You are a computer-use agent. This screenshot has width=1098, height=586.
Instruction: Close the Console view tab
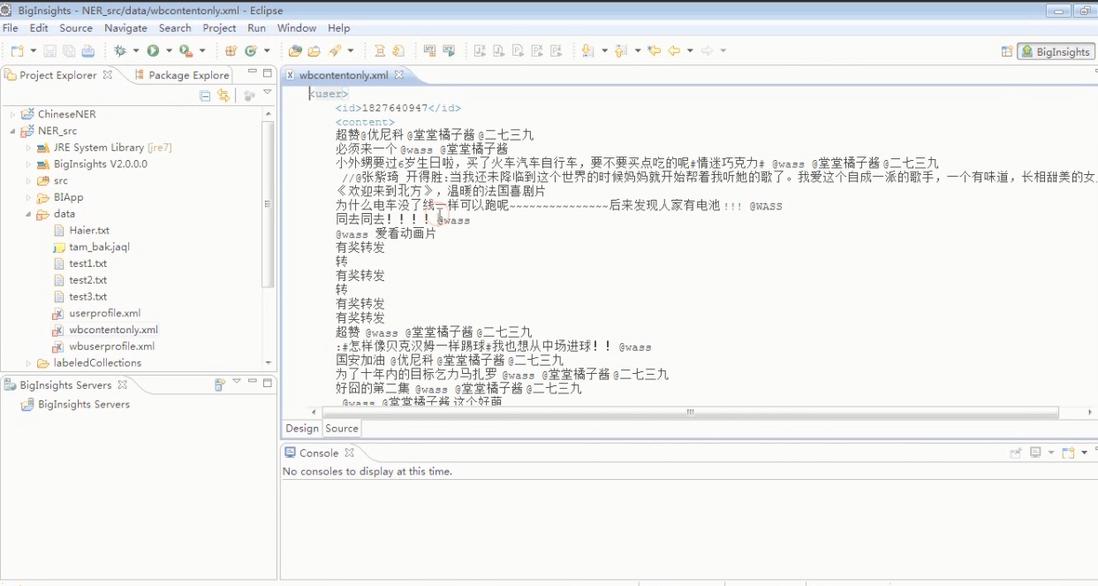click(349, 453)
